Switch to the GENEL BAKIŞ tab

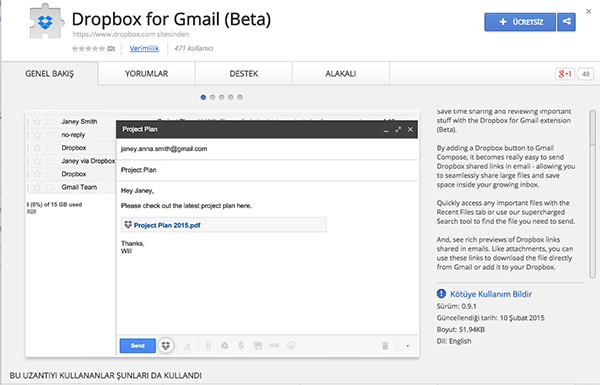49,73
